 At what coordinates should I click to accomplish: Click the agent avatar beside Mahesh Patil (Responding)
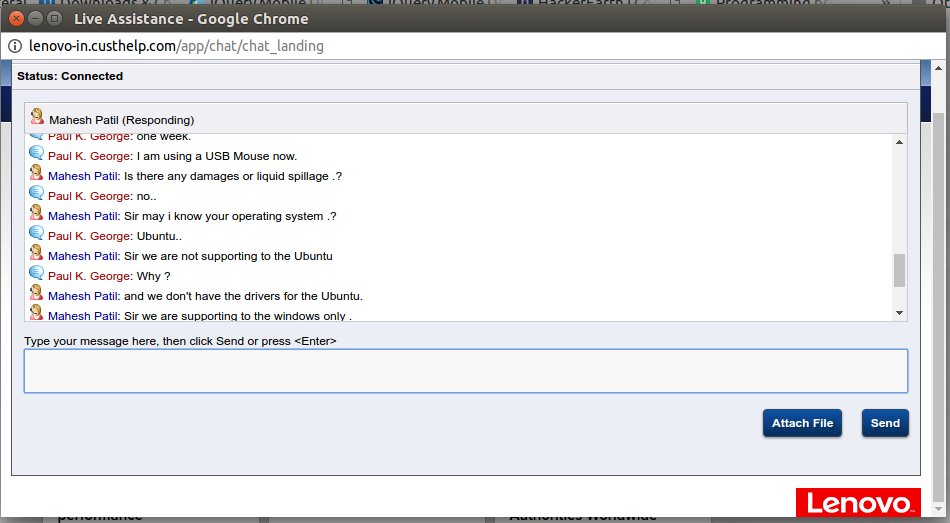tap(37, 116)
